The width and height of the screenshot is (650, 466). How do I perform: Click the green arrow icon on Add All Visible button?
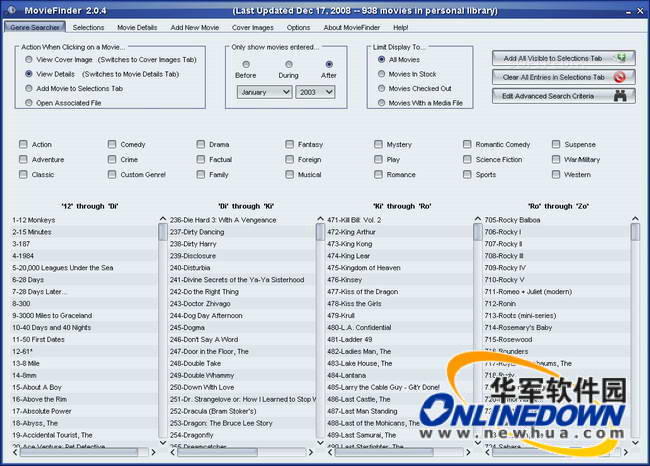pos(621,58)
